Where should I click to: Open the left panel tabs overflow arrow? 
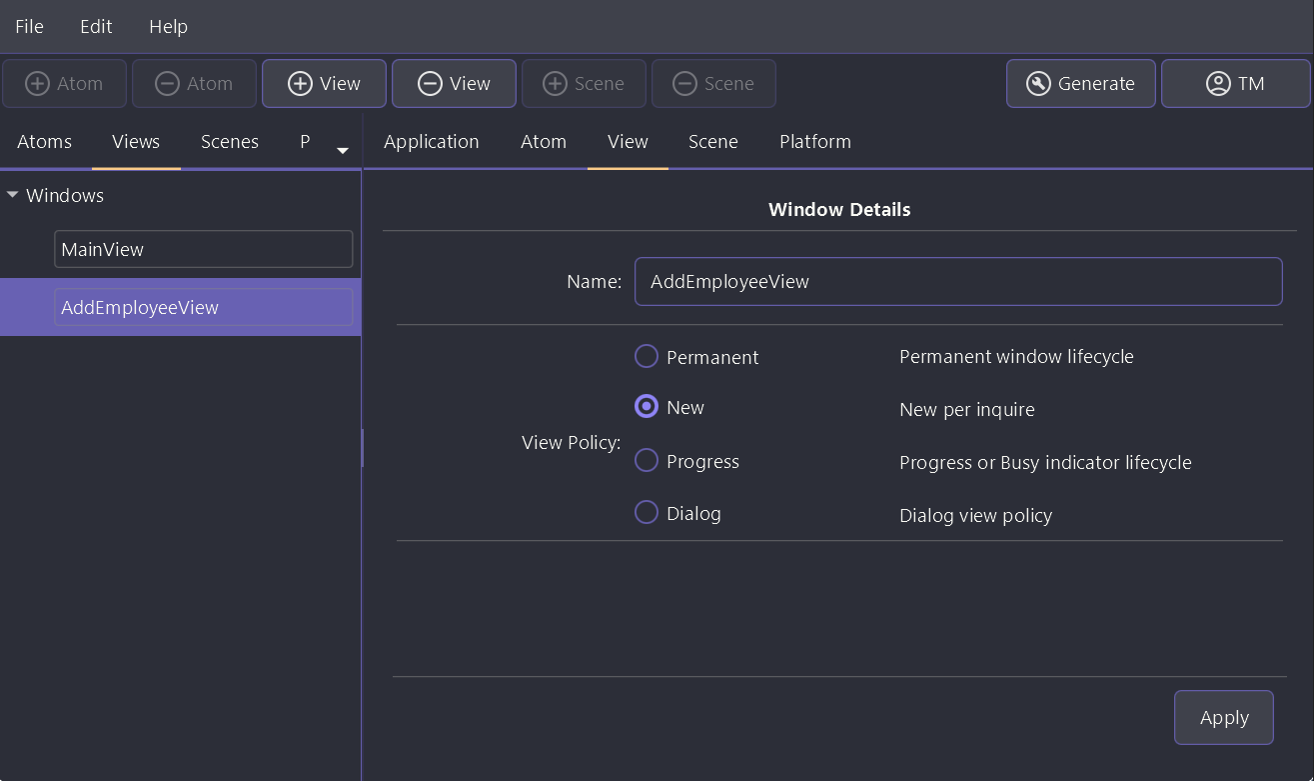[342, 150]
